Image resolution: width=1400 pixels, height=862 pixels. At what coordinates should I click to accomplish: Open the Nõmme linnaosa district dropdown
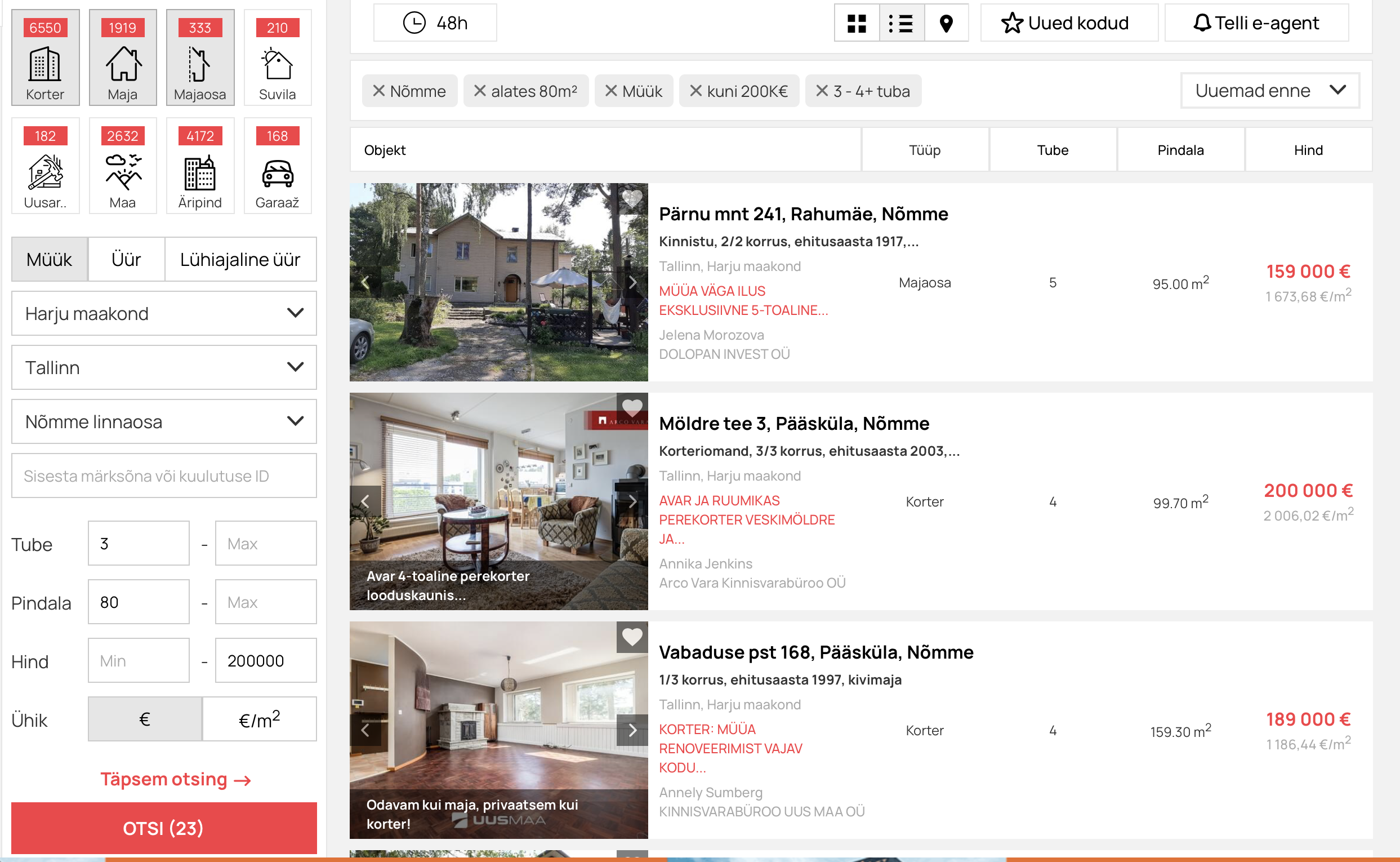pos(164,422)
